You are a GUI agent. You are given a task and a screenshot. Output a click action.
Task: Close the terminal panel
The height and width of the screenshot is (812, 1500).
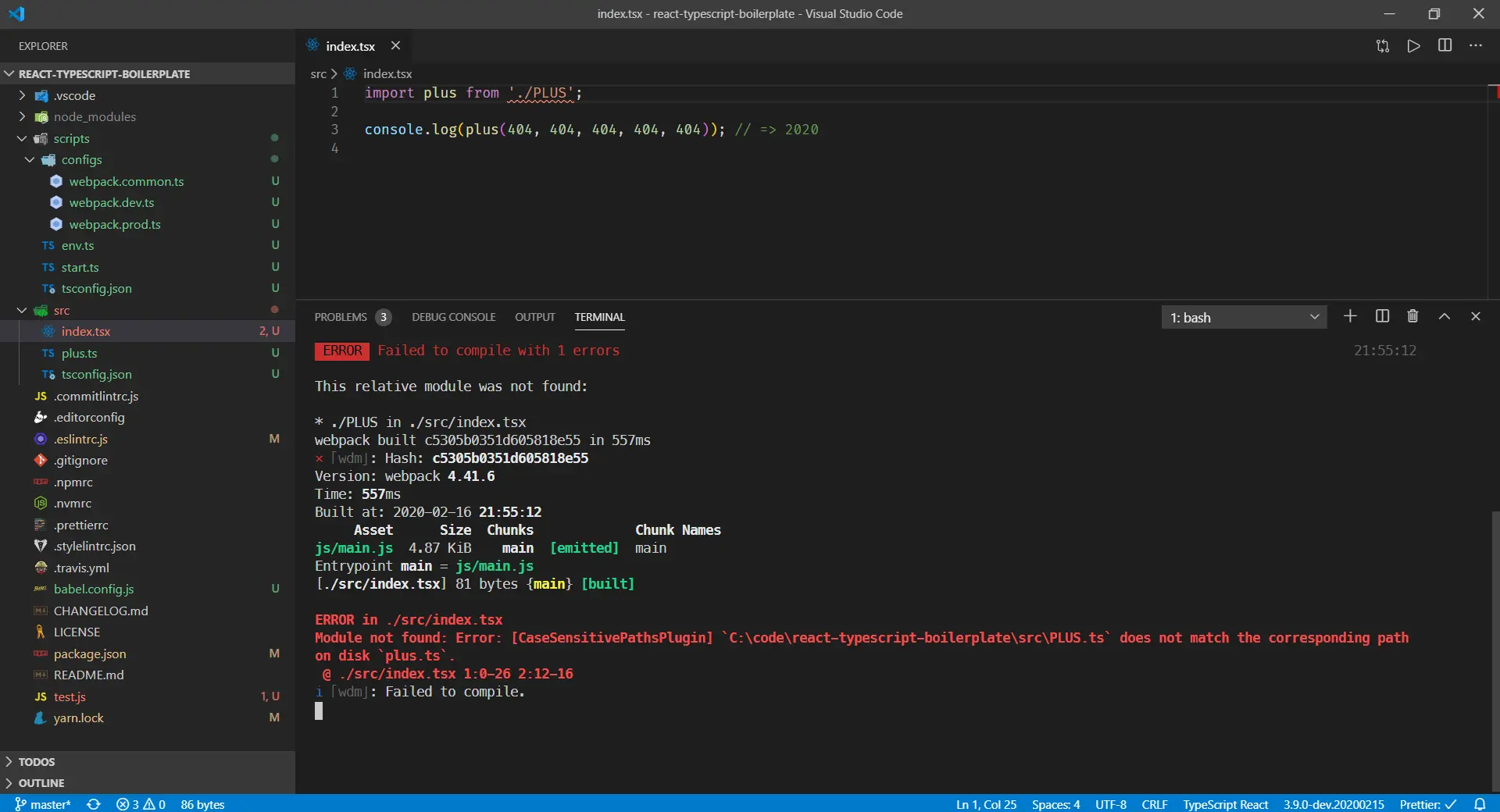tap(1476, 316)
